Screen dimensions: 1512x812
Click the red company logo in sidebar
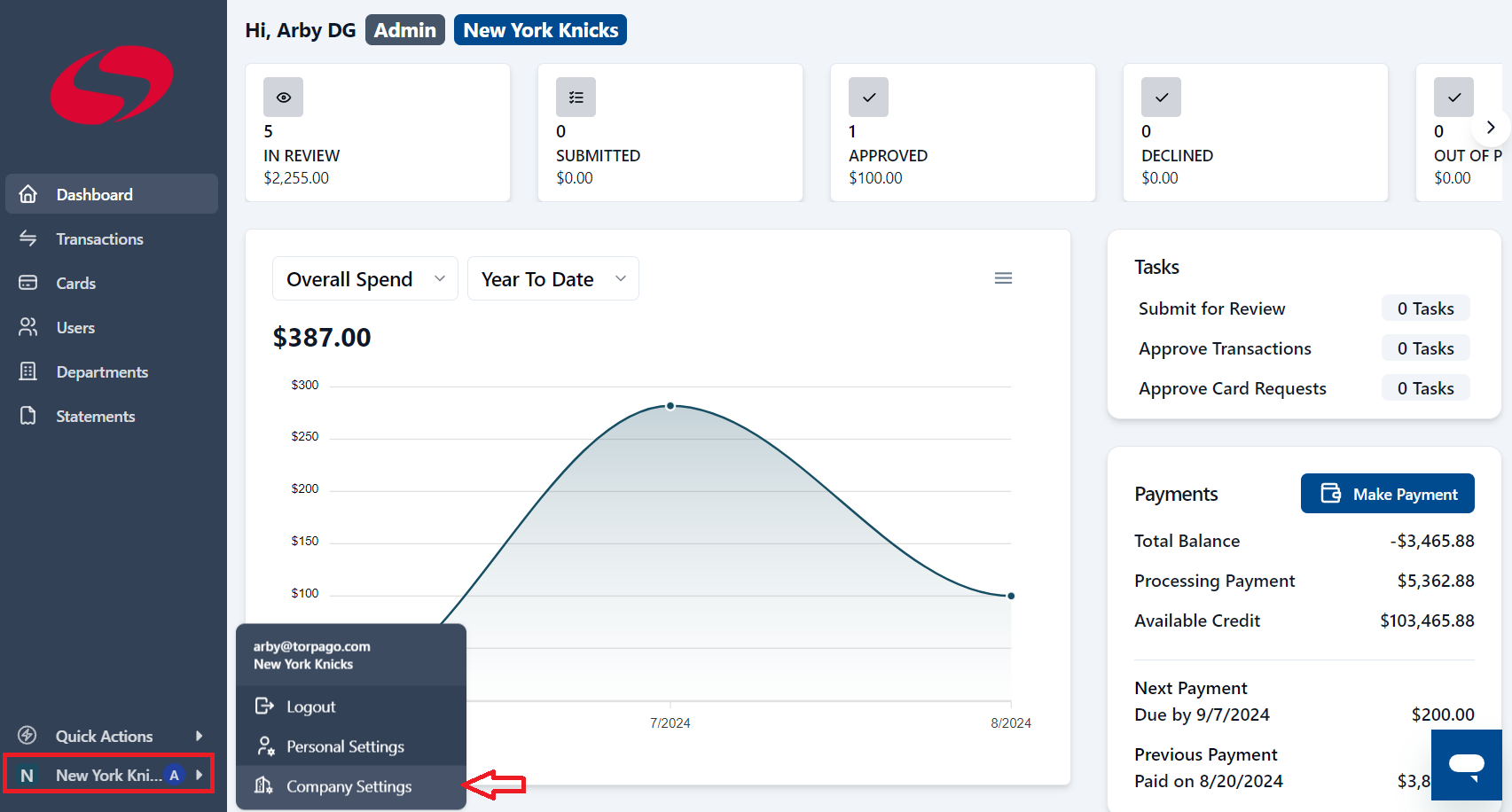coord(112,85)
